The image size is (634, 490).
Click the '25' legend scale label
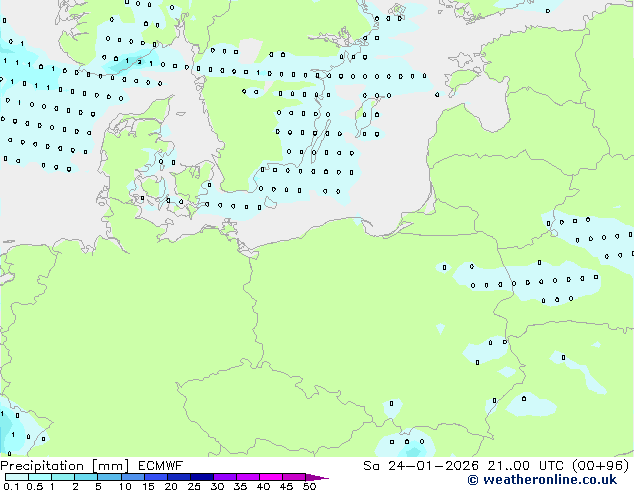(194, 486)
